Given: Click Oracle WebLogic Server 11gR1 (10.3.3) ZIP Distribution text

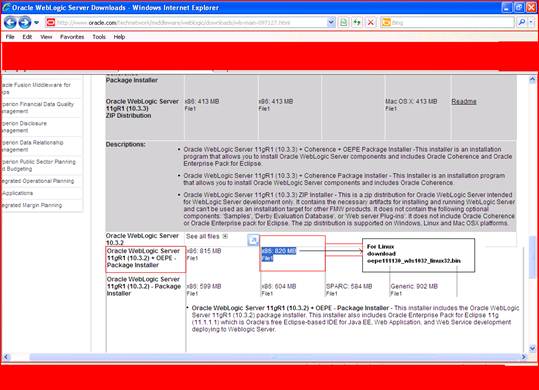Looking at the screenshot, I should click(x=142, y=109).
